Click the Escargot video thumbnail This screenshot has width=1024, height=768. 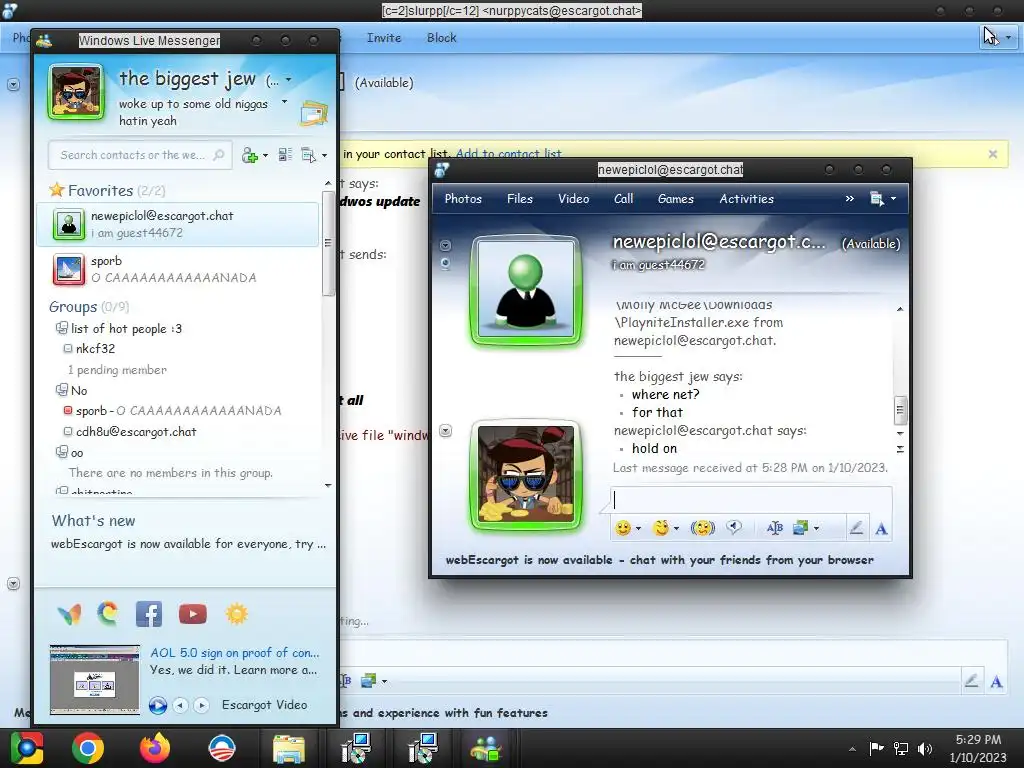95,679
